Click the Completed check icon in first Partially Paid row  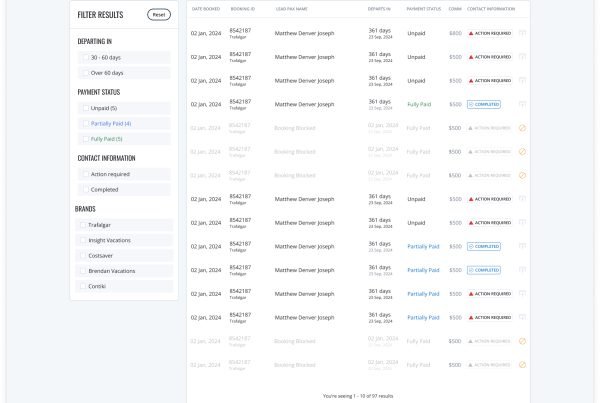coord(471,246)
